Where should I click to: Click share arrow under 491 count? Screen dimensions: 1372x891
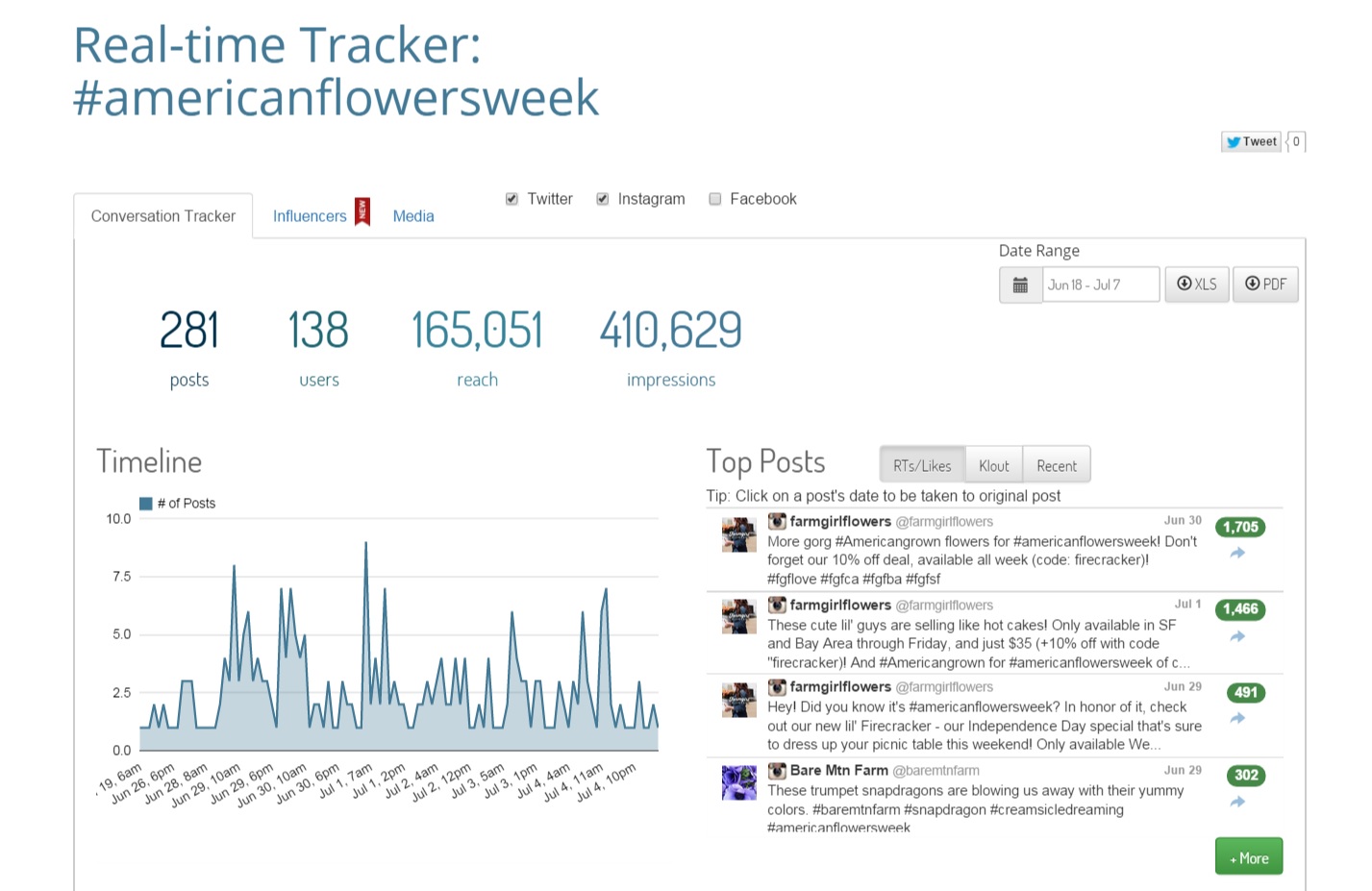[x=1237, y=718]
